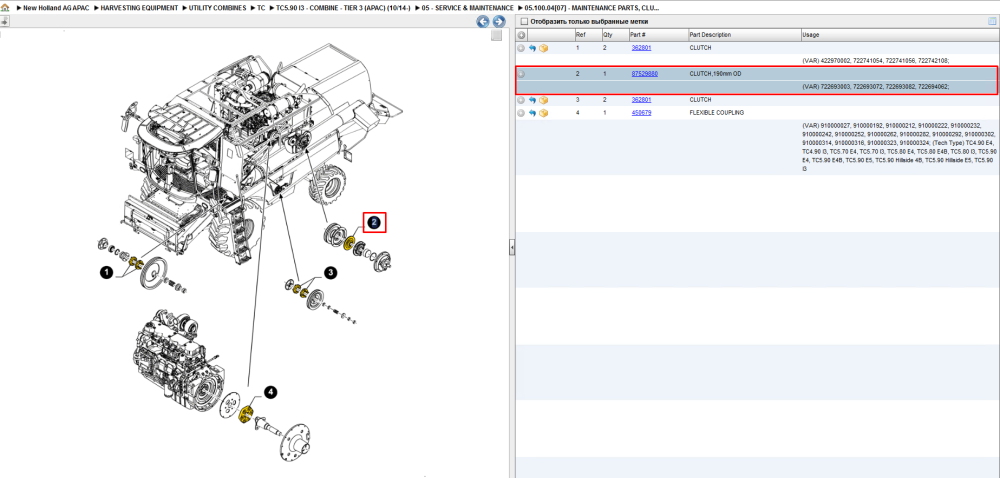
Task: Click the round icon in the parts table header
Action: (x=522, y=35)
